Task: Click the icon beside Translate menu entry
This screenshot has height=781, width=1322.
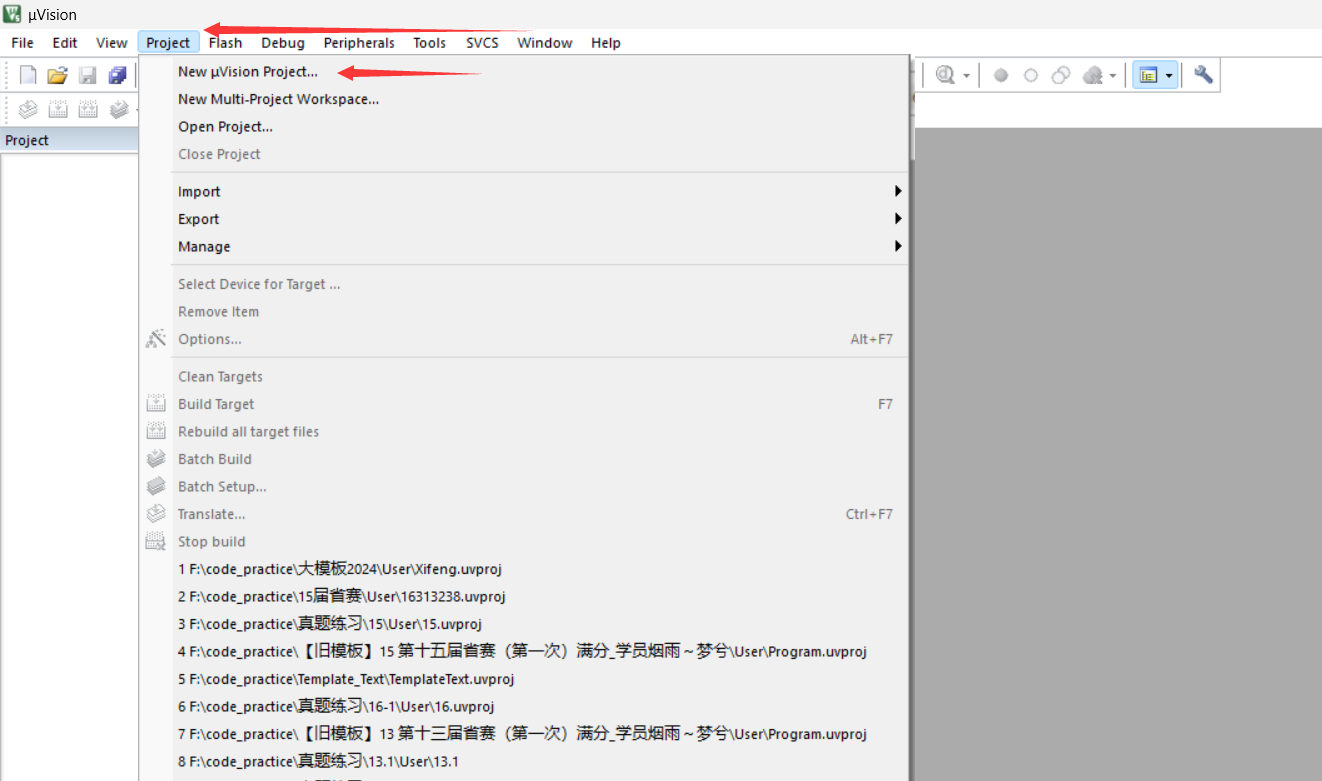Action: point(156,514)
